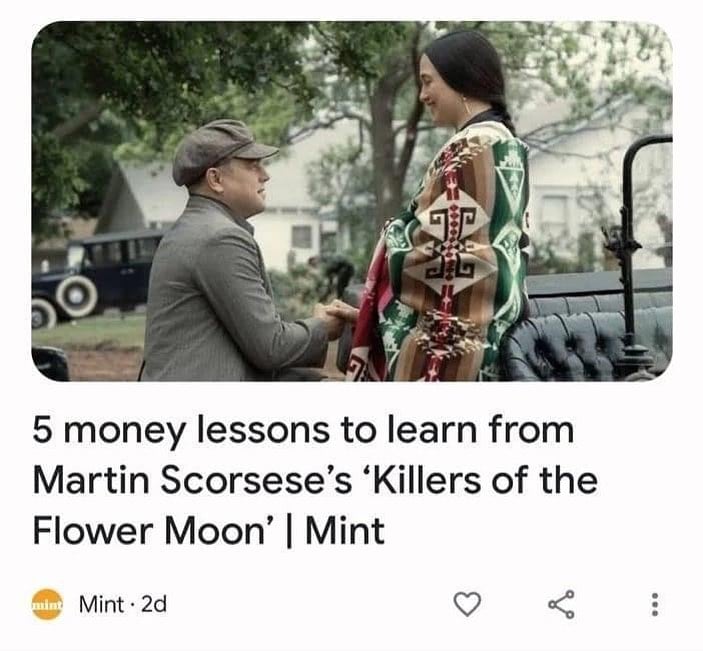Screen dimensions: 703x651
Task: Save story using the heart outline
Action: point(467,603)
